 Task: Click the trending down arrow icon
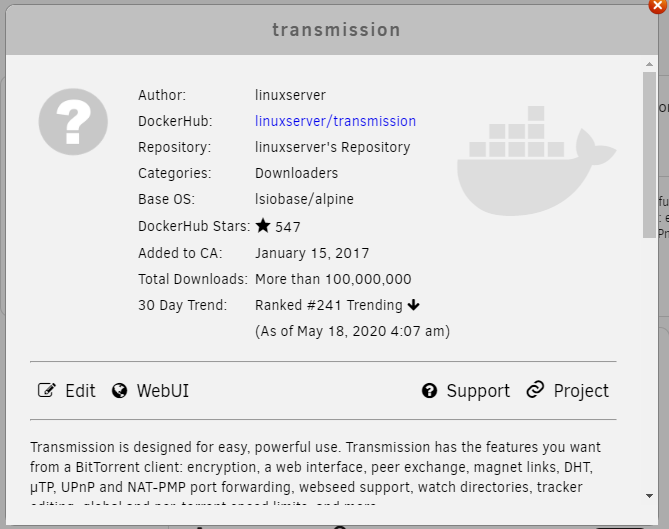point(414,305)
